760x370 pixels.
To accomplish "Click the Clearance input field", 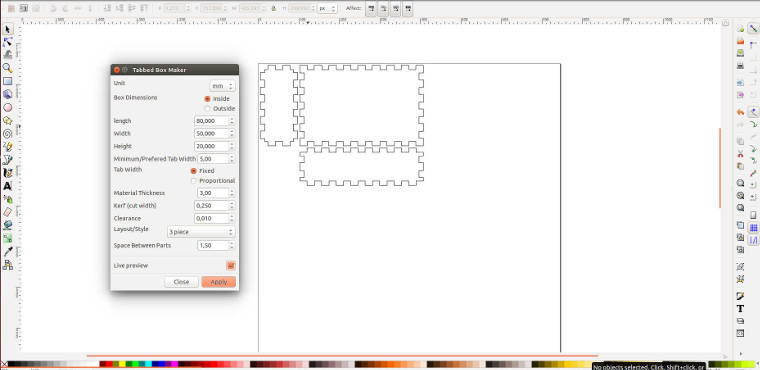I will (x=211, y=218).
